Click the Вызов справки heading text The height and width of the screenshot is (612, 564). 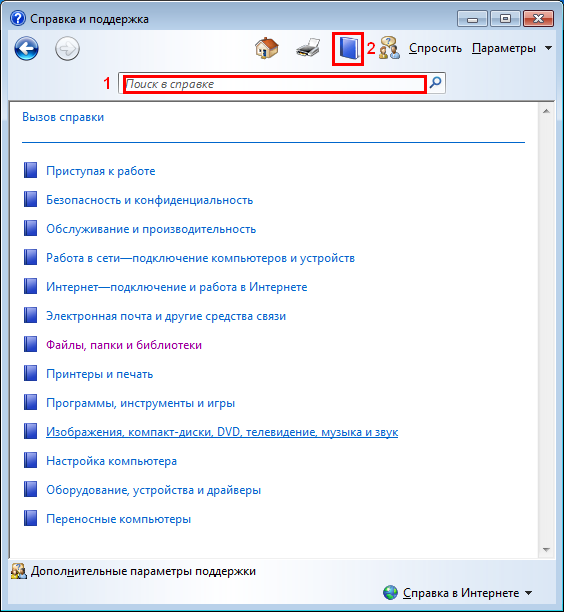[x=63, y=117]
